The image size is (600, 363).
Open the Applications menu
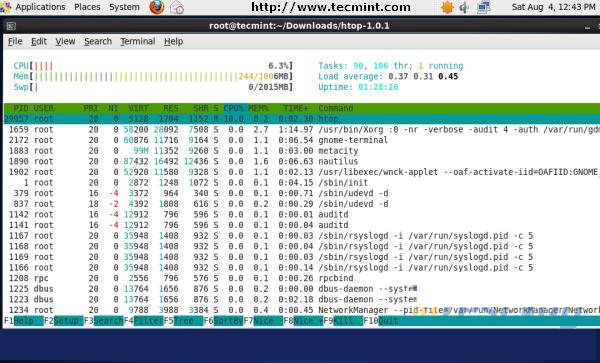[40, 7]
